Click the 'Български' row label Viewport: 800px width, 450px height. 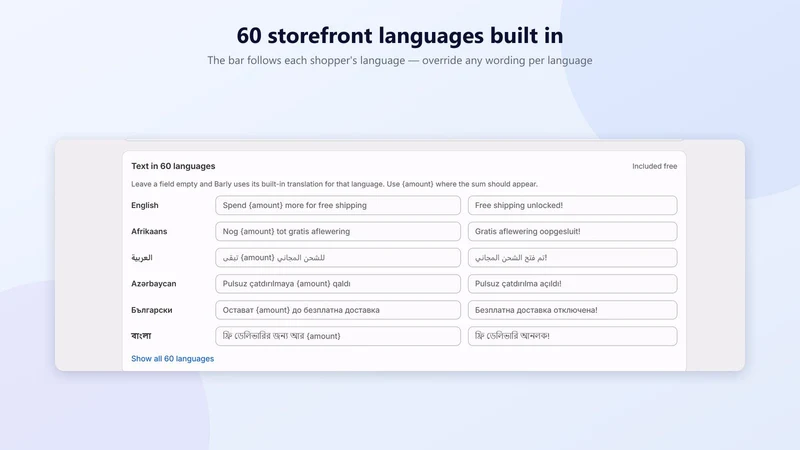click(x=152, y=310)
